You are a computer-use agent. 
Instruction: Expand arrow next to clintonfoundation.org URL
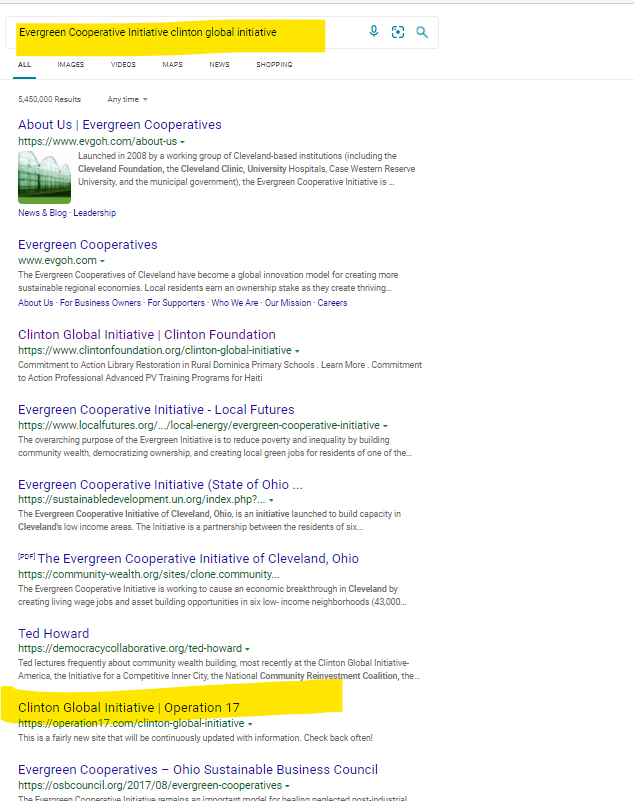(x=297, y=351)
